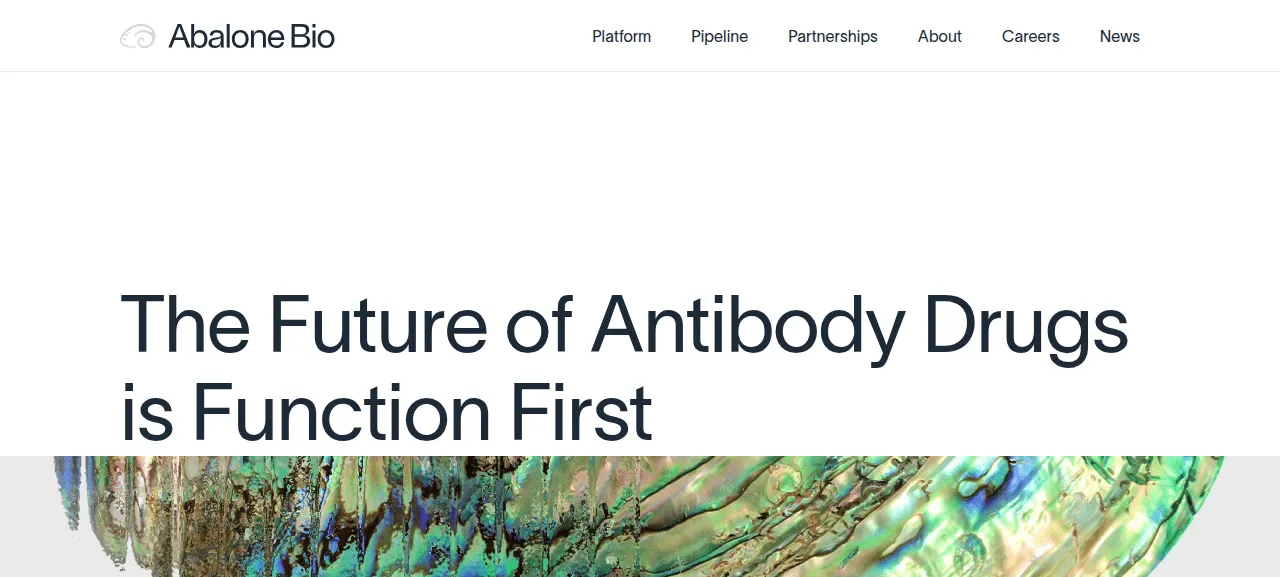Click the word "The" in the headline

(185, 325)
